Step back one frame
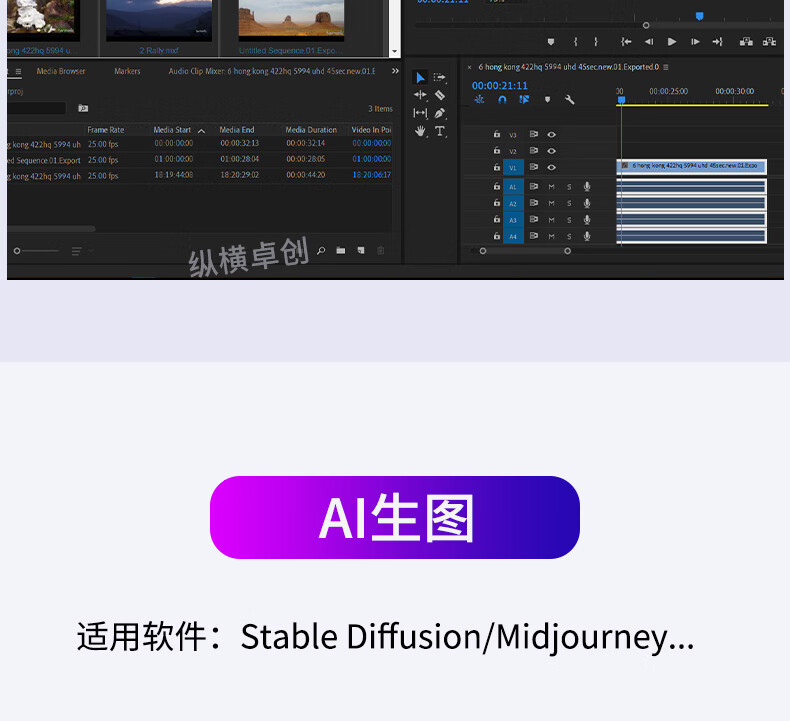790x721 pixels. point(649,42)
